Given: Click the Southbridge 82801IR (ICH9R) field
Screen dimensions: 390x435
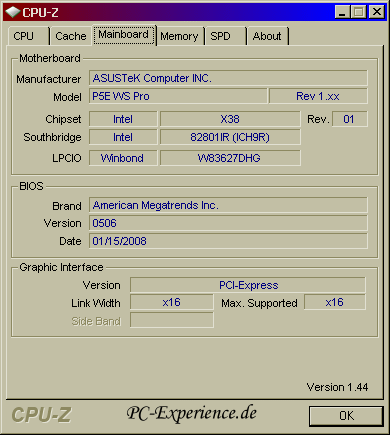Looking at the screenshot, I should pyautogui.click(x=230, y=137).
